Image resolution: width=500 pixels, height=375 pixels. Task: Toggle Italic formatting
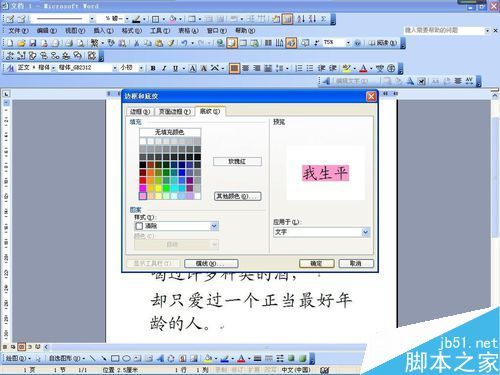(164, 68)
